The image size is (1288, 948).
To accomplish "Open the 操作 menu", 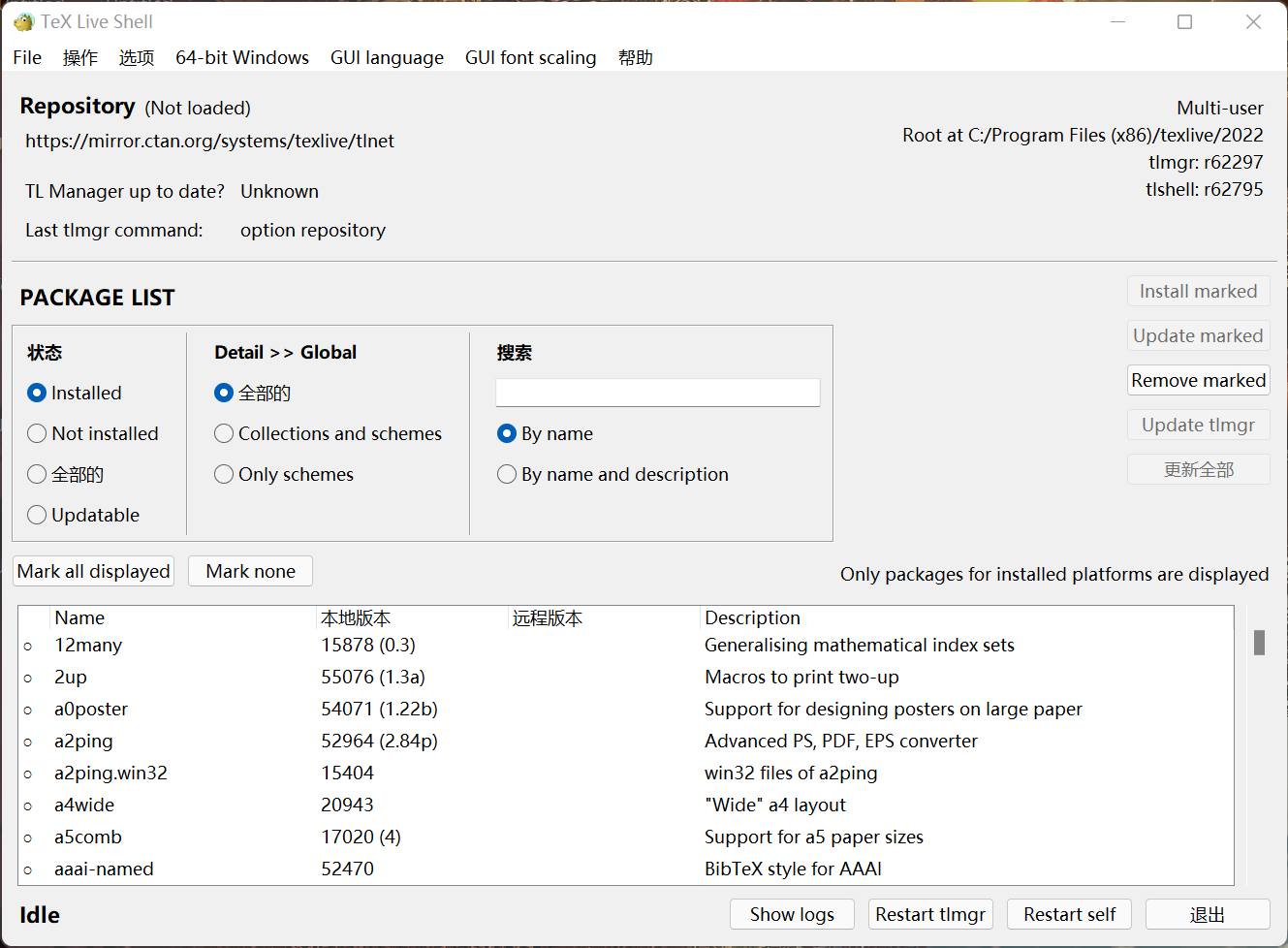I will [80, 57].
